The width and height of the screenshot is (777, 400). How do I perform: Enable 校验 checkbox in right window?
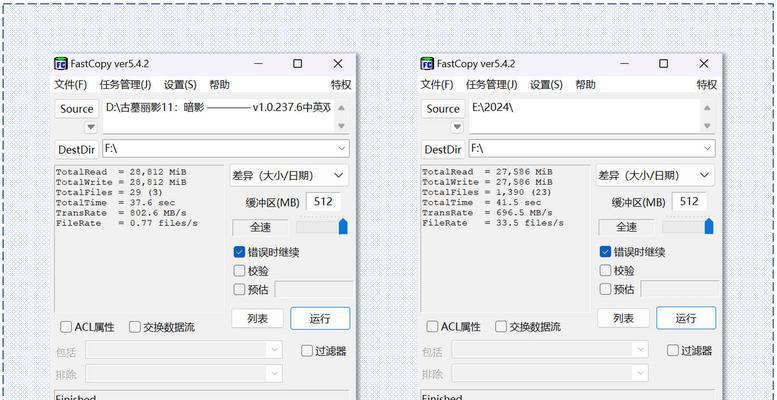605,271
